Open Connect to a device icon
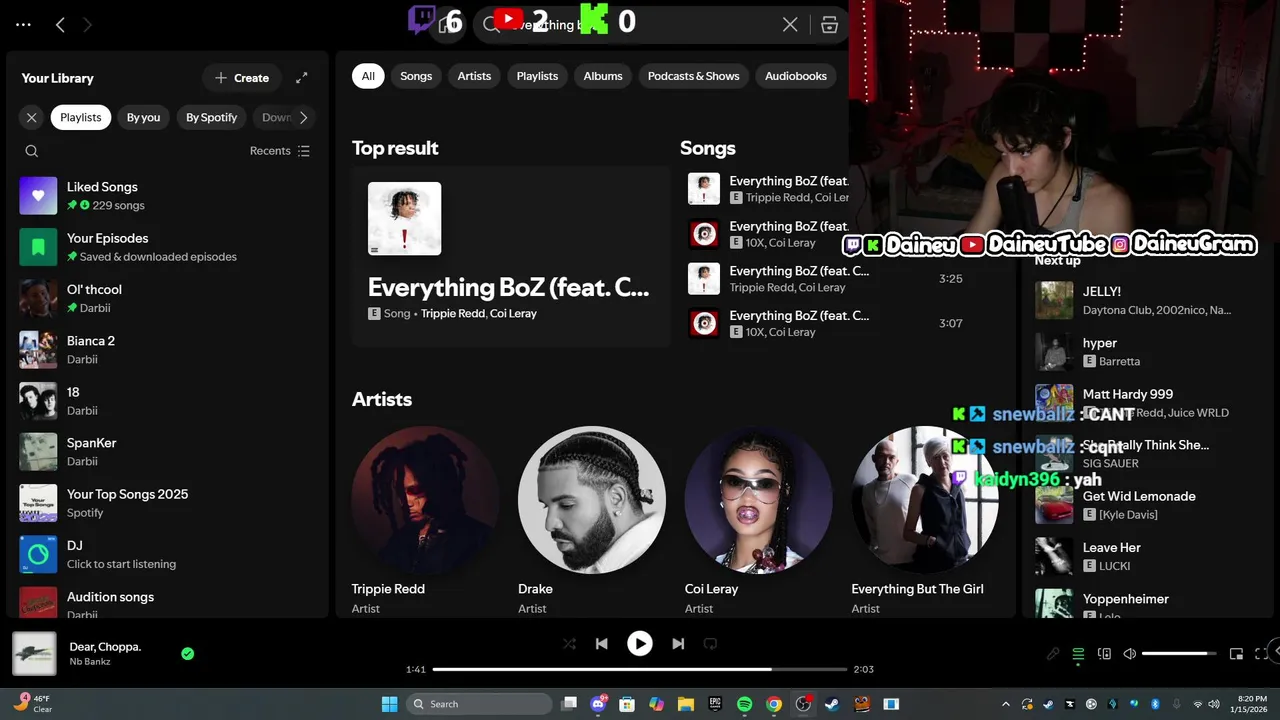1280x720 pixels. coord(1104,654)
